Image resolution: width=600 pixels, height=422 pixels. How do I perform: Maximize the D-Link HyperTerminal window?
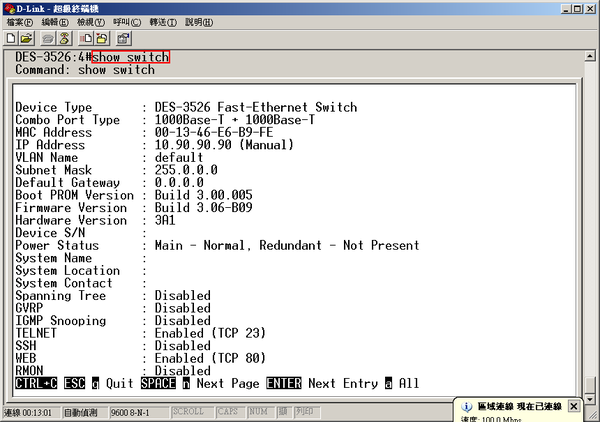578,8
